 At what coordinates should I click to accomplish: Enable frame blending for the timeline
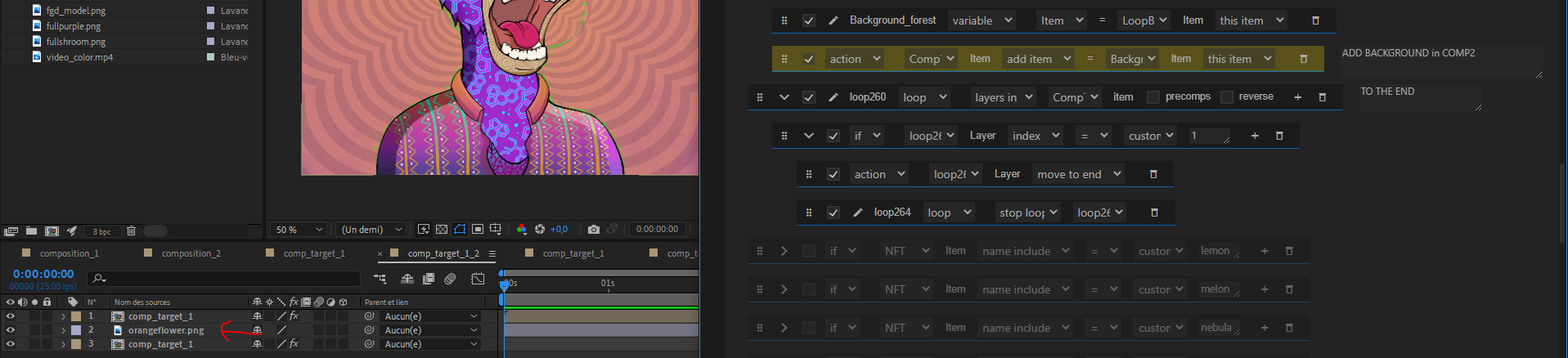point(429,279)
